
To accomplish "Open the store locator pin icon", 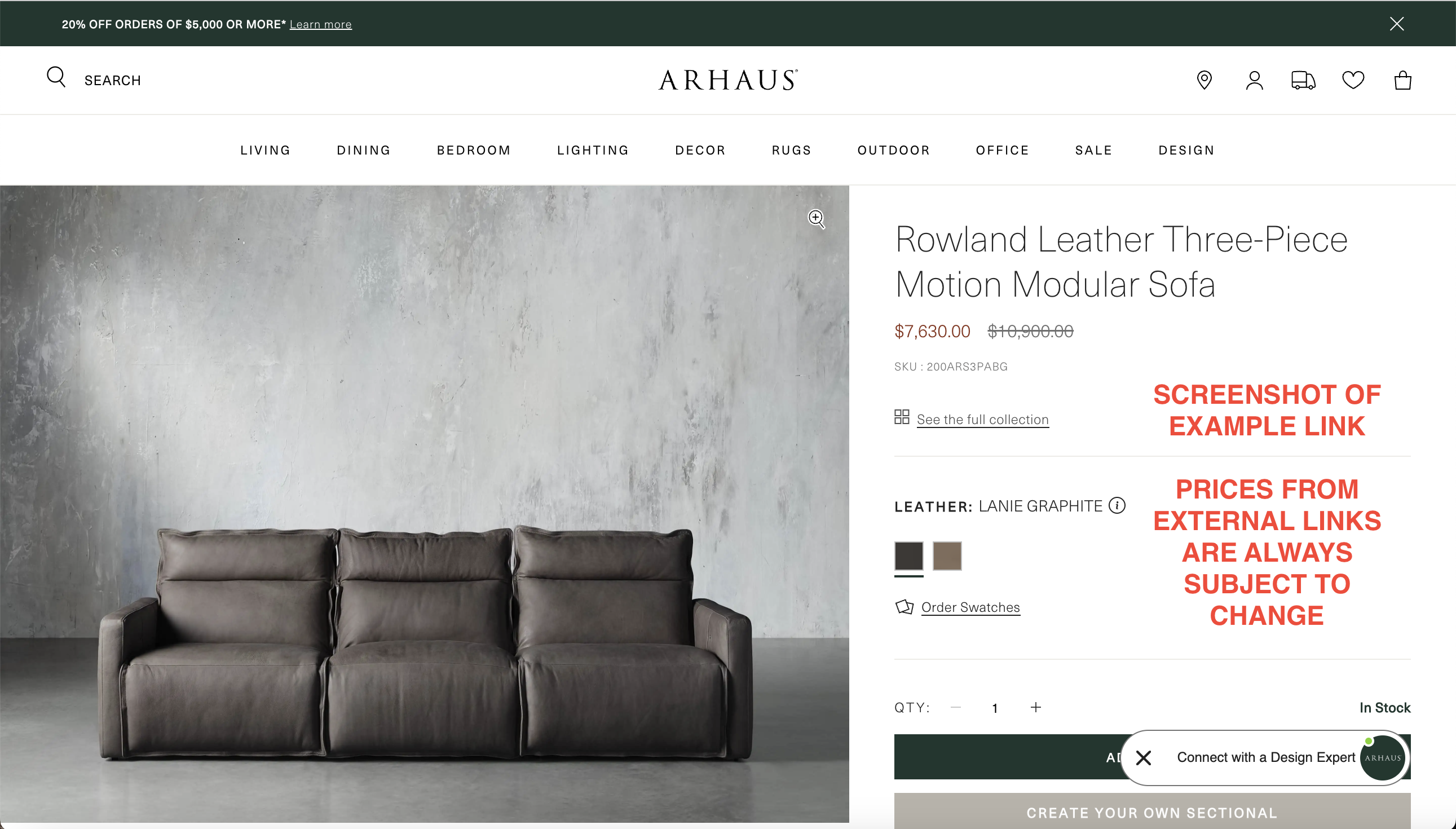I will 1204,80.
